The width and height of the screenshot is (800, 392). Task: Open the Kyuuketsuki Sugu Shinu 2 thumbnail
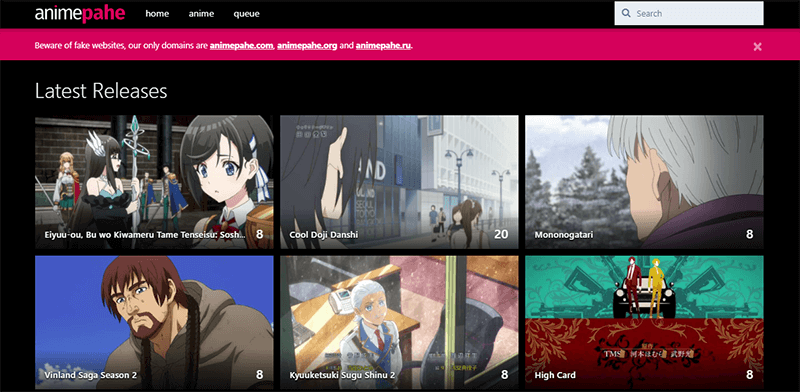pyautogui.click(x=399, y=323)
